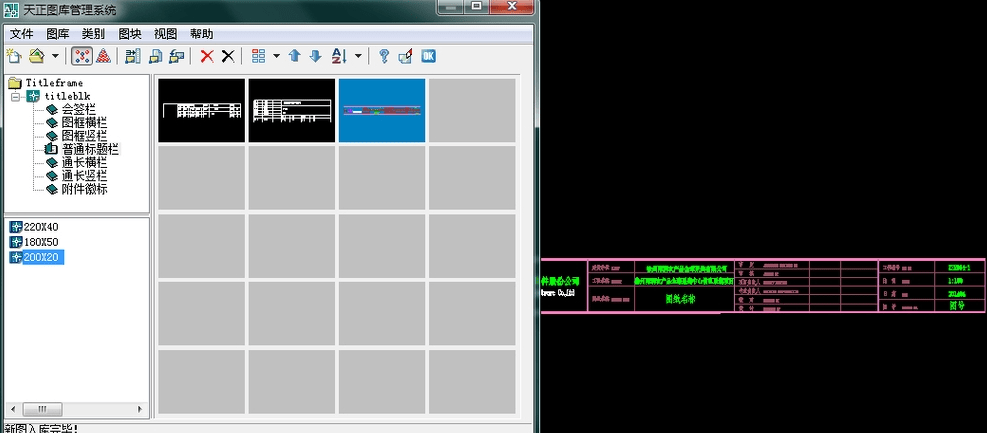Click the replace block icon with red pen
This screenshot has width=987, height=433.
(x=406, y=56)
